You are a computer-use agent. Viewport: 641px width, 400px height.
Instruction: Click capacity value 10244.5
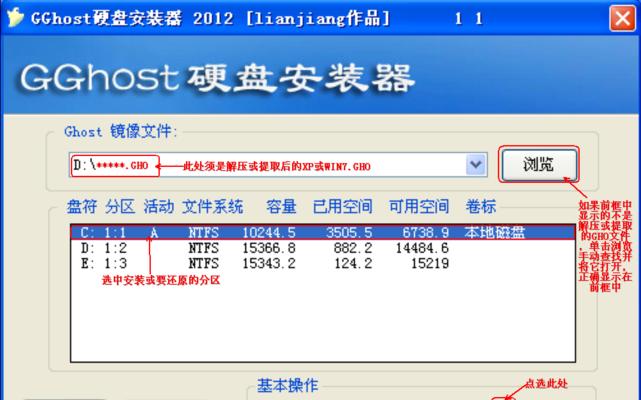tap(269, 233)
